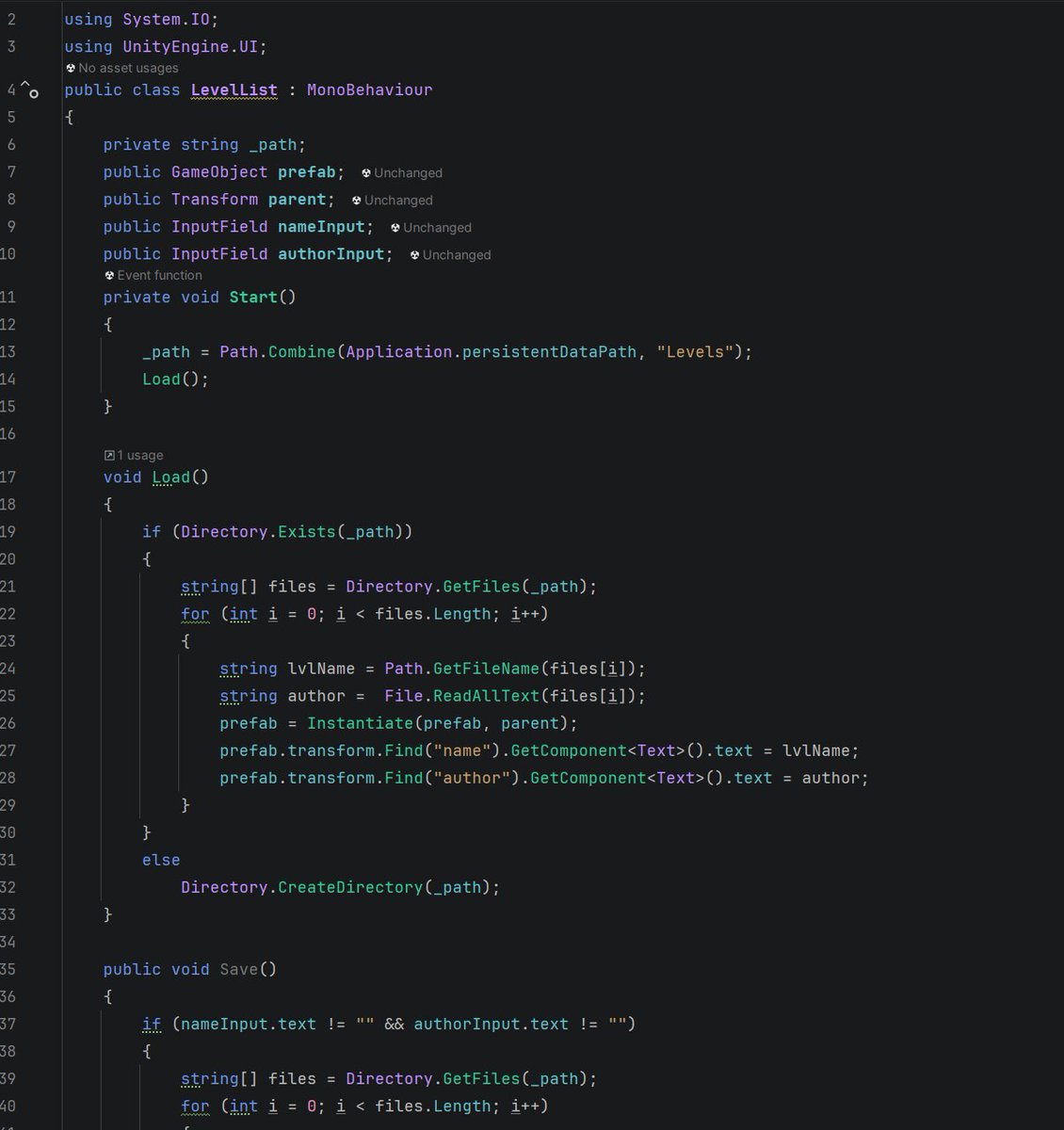
Task: Click the Start method name
Action: (x=253, y=298)
